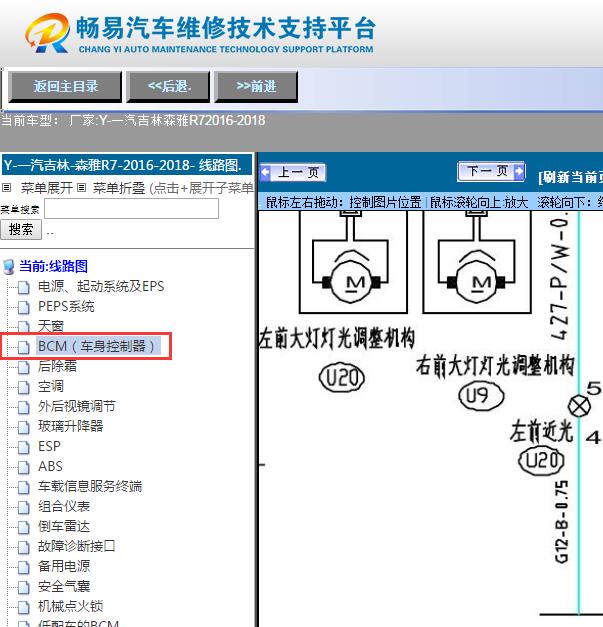Click the 当前车型 vehicle model text
603x627 pixels.
coord(133,120)
